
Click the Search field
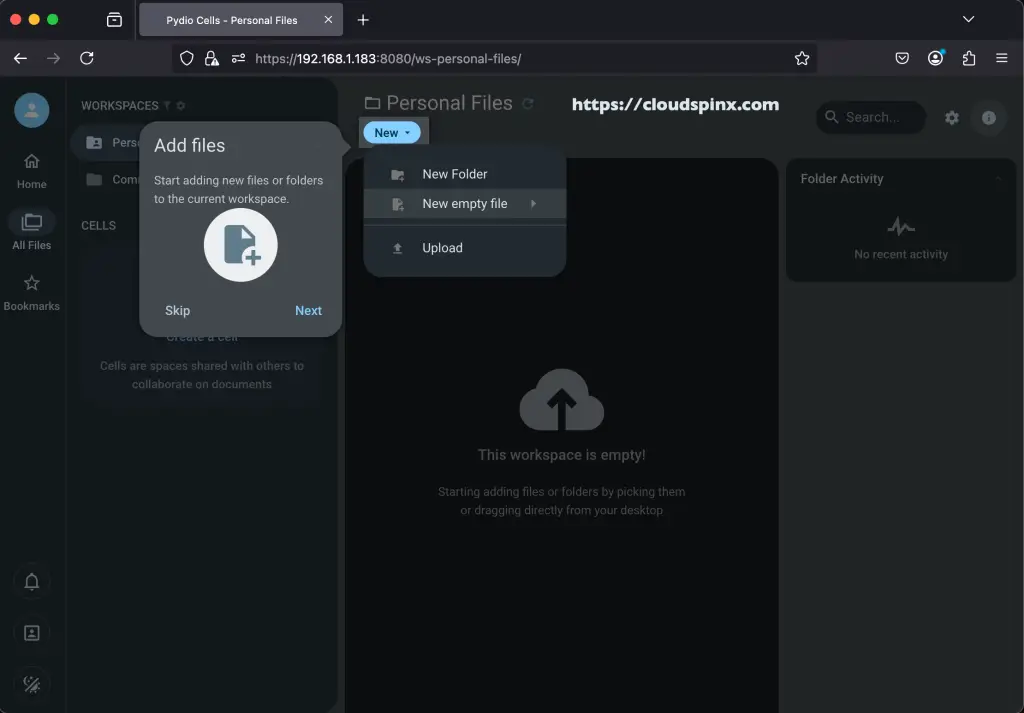point(870,117)
